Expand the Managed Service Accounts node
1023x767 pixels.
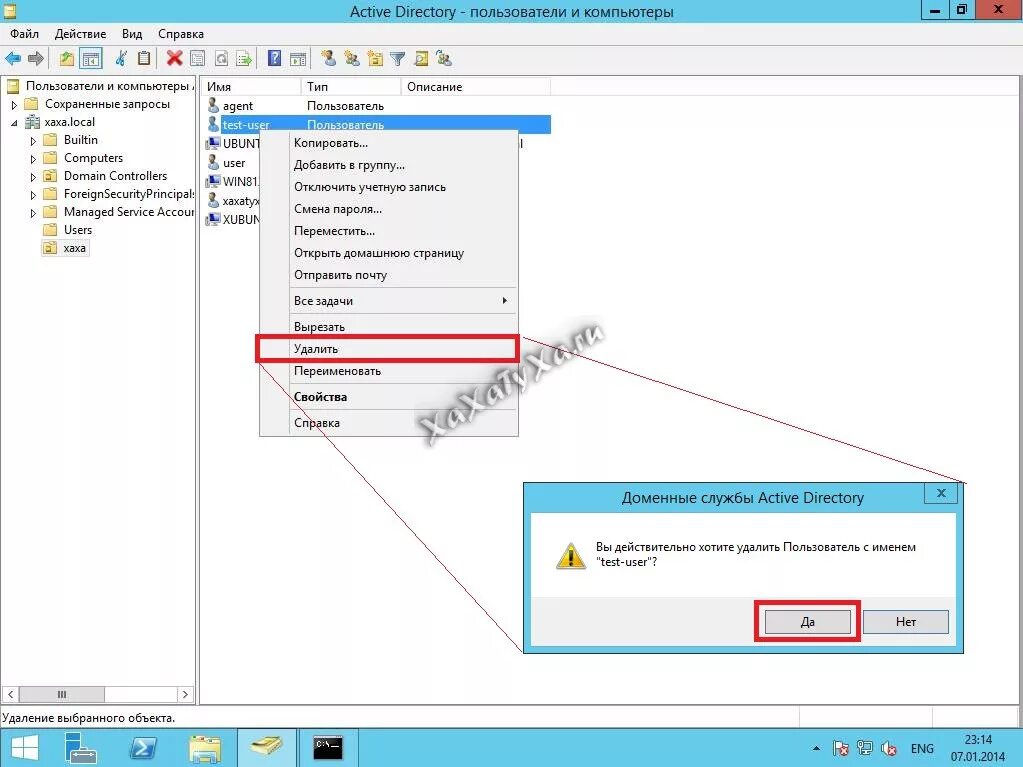(x=33, y=213)
